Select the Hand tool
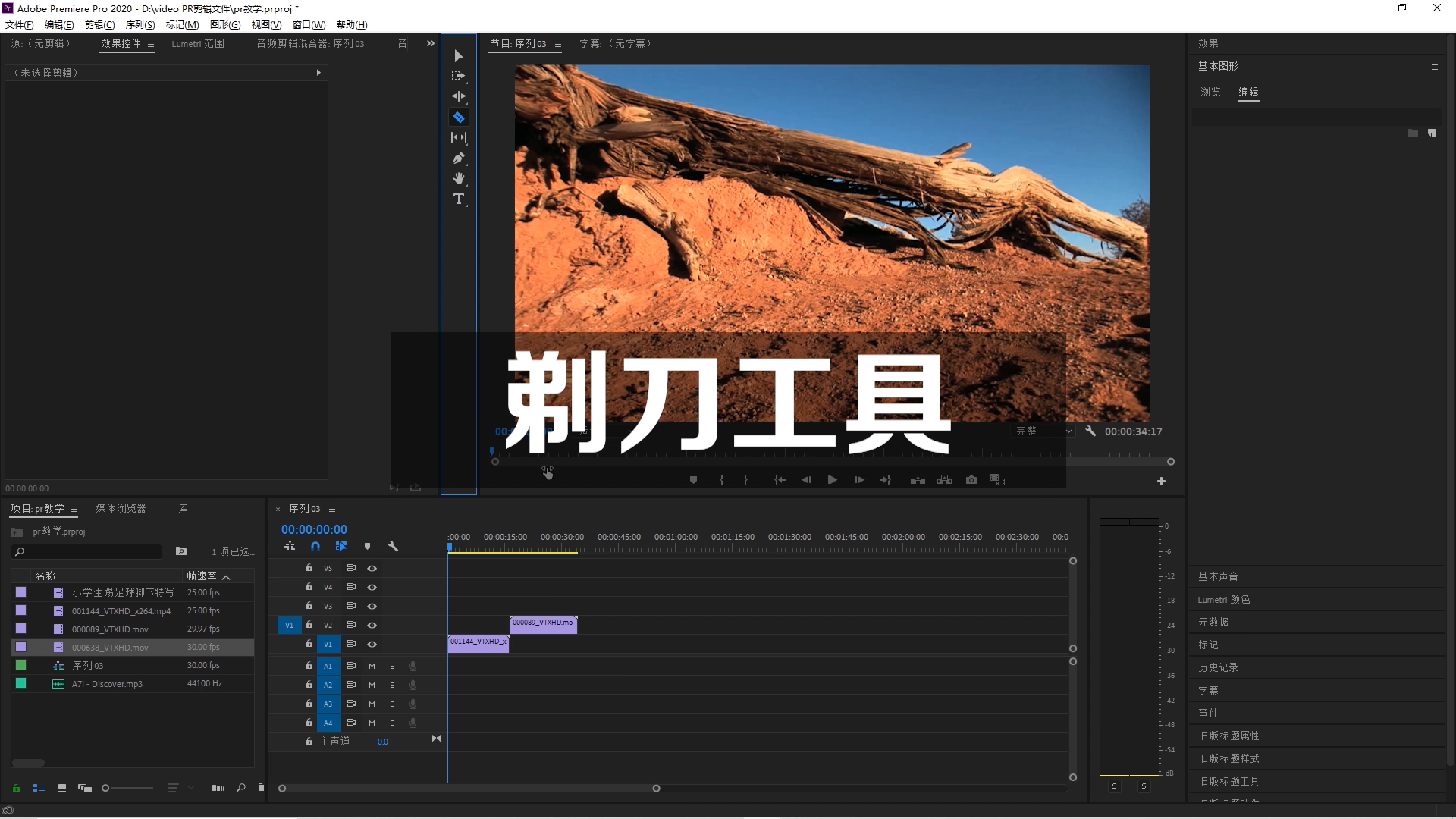 (459, 178)
